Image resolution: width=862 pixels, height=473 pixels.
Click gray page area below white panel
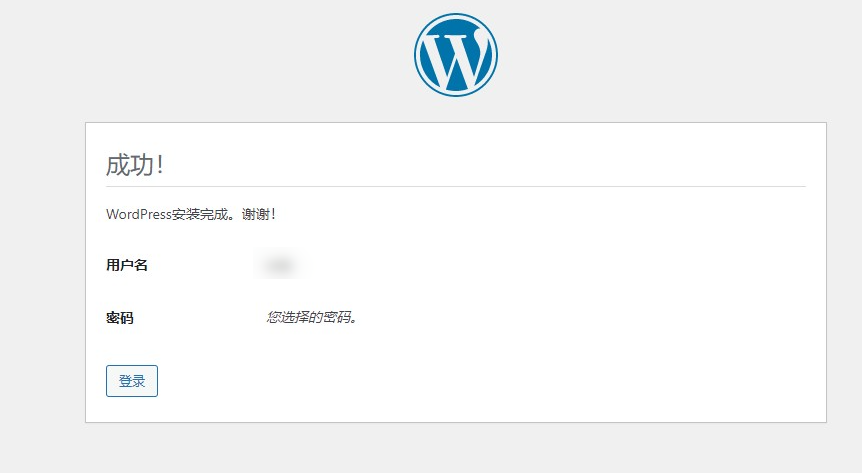click(x=455, y=448)
